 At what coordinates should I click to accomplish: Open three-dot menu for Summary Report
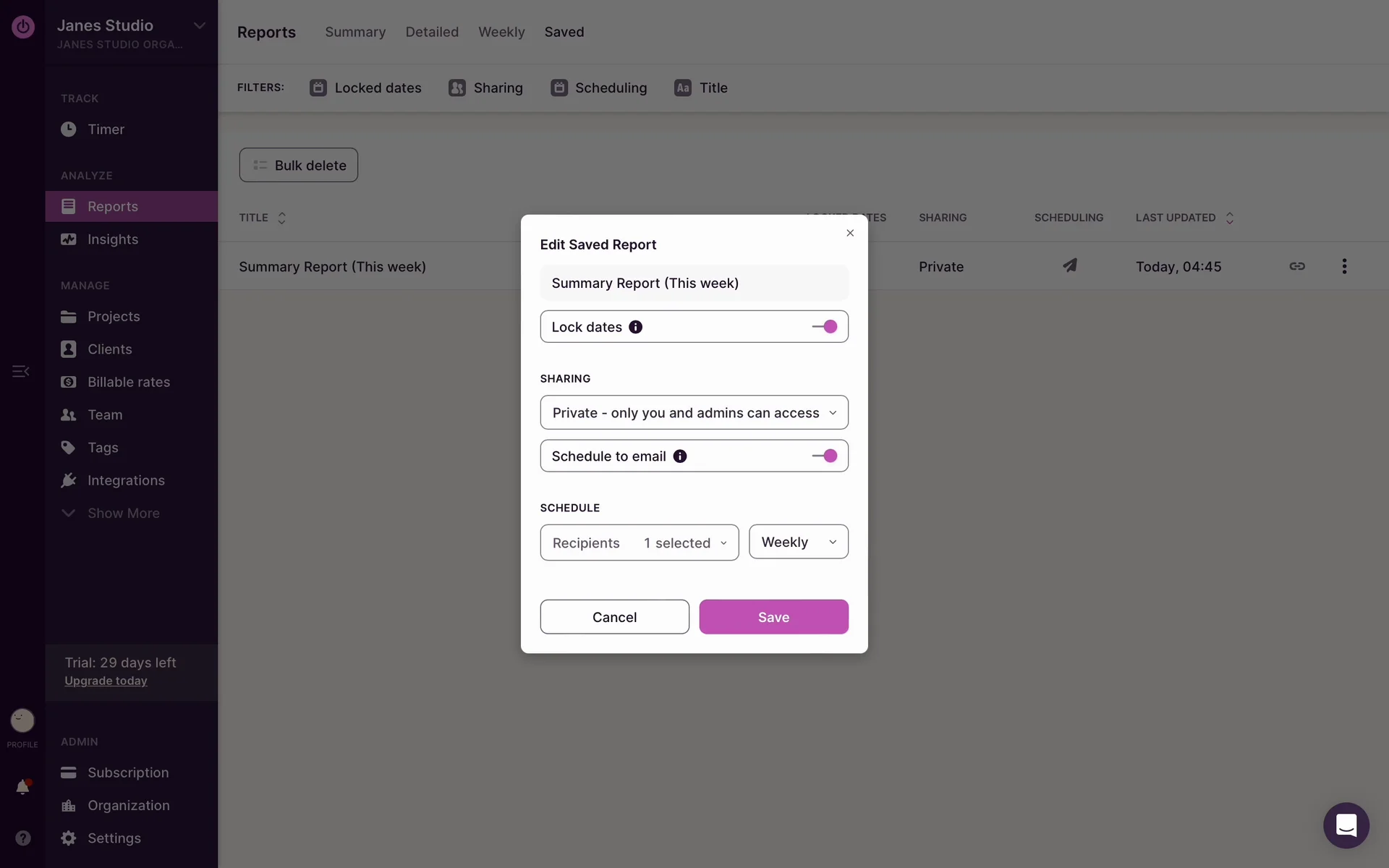pos(1344,266)
